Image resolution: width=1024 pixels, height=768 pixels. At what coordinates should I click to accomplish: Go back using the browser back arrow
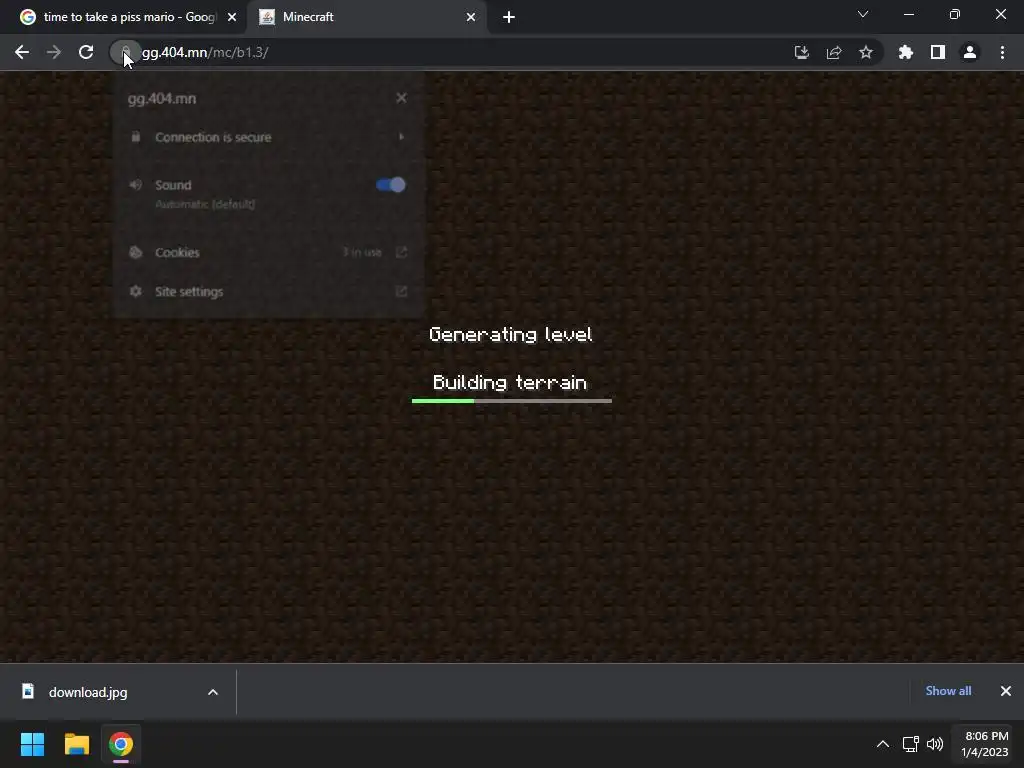click(x=22, y=52)
